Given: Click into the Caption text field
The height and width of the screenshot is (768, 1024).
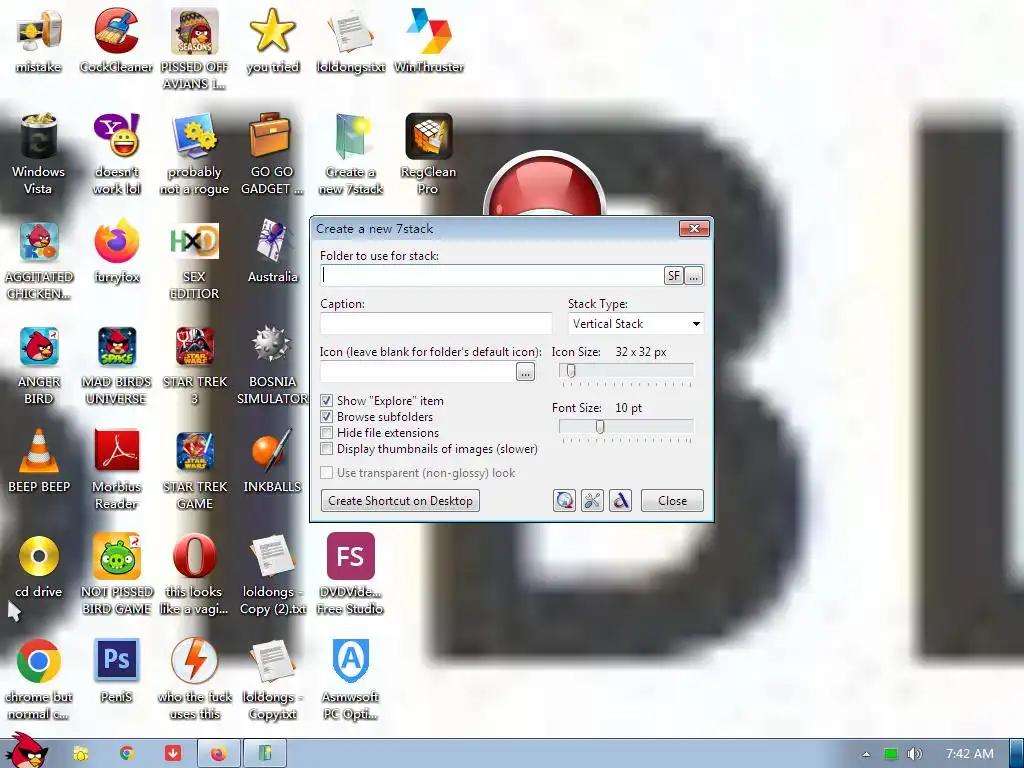Looking at the screenshot, I should point(436,324).
